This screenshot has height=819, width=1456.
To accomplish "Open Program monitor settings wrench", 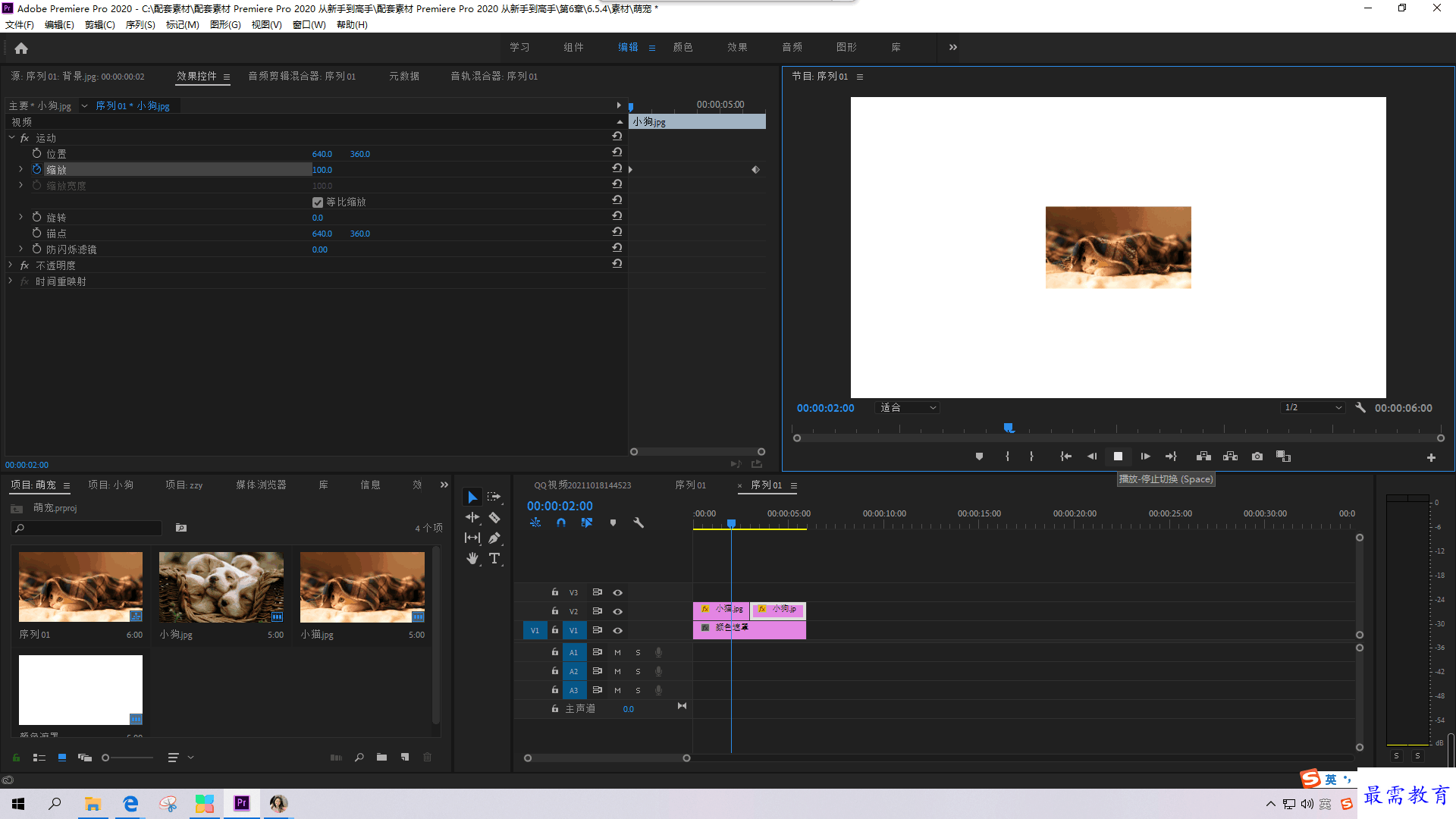I will click(1360, 407).
